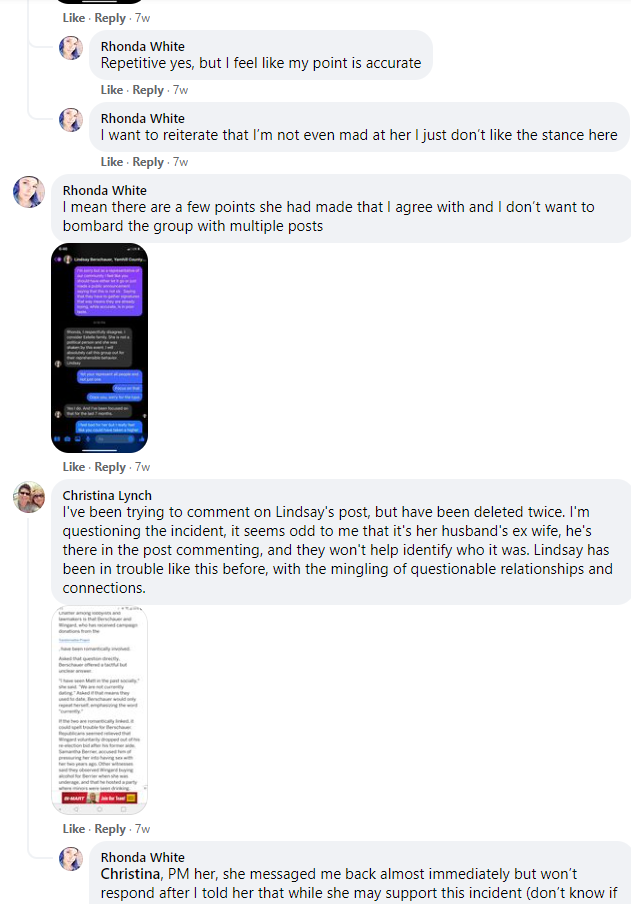Open Rhonda White's profile picture on 'bombard the group' comment
This screenshot has height=904, width=631.
[29, 192]
